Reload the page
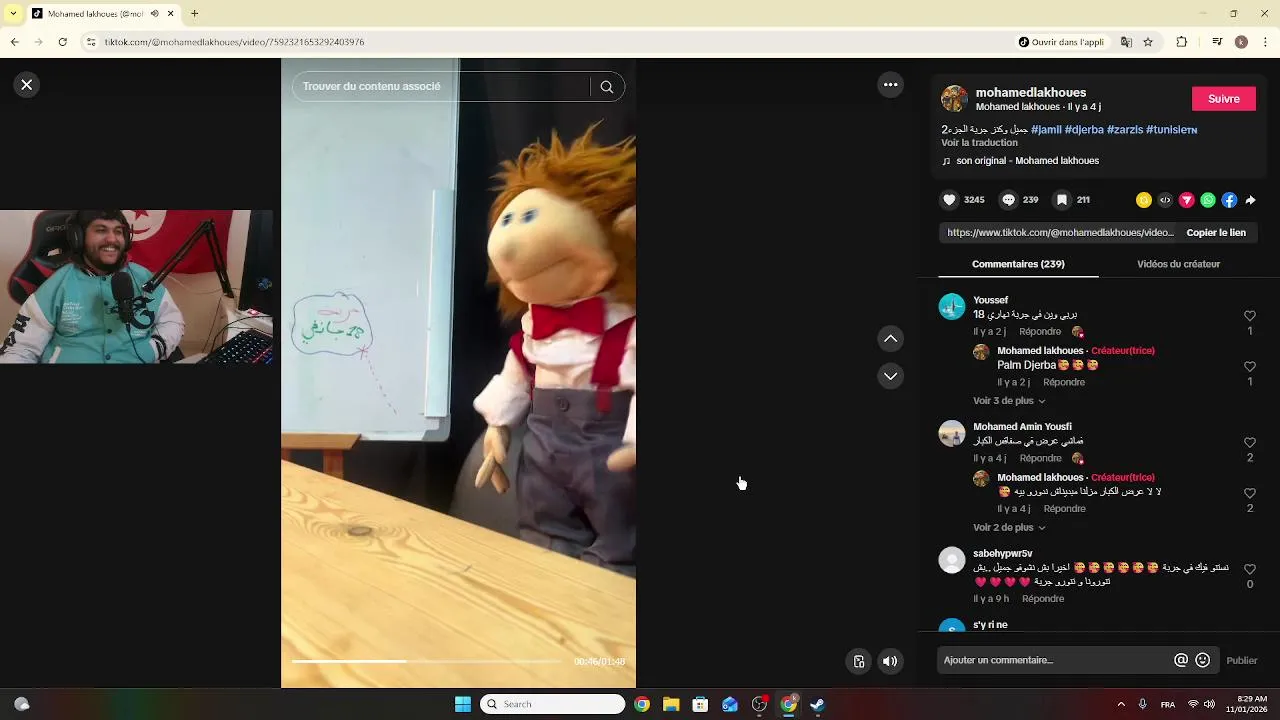 [x=63, y=42]
